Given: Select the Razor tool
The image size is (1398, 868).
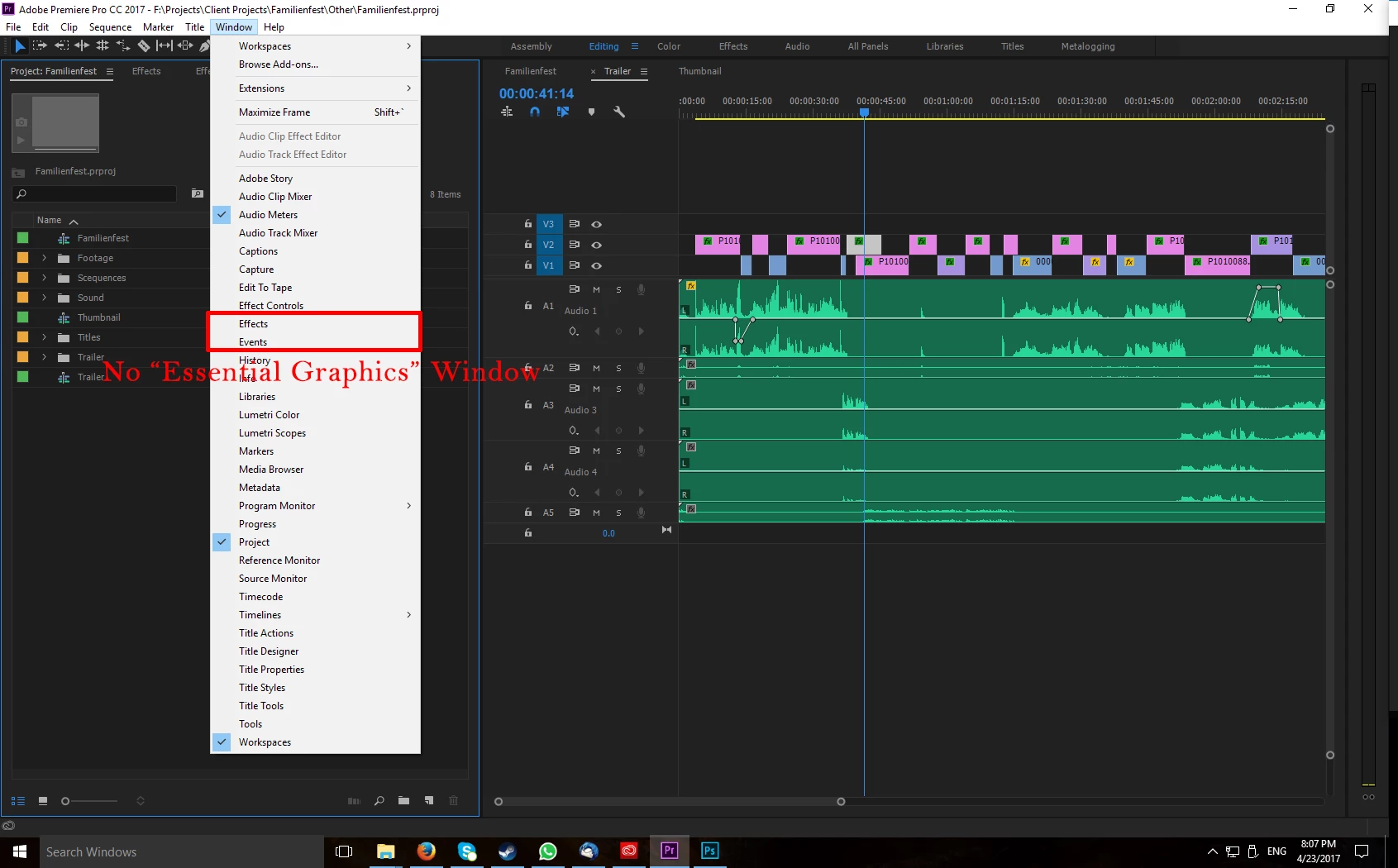Looking at the screenshot, I should (144, 46).
